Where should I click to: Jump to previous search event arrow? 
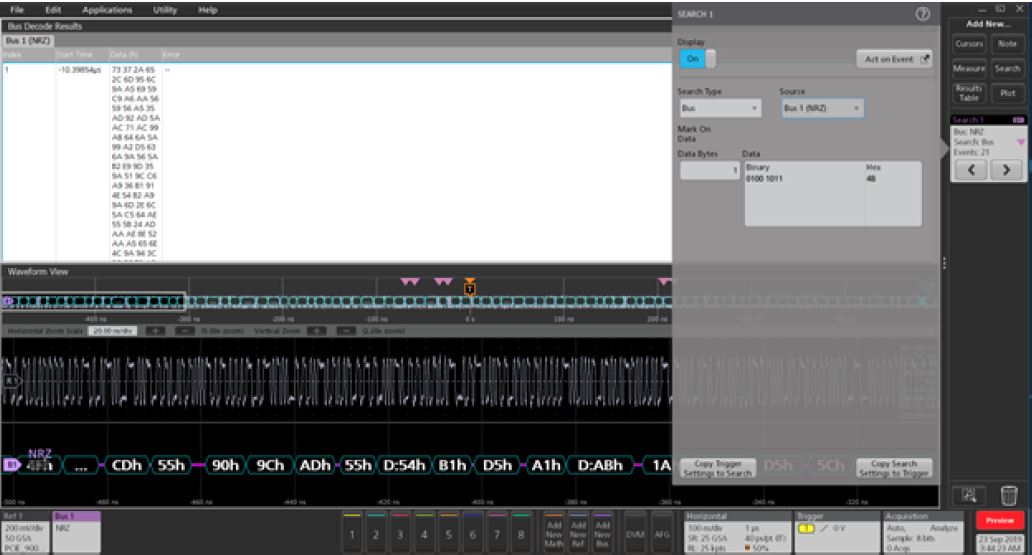point(971,172)
